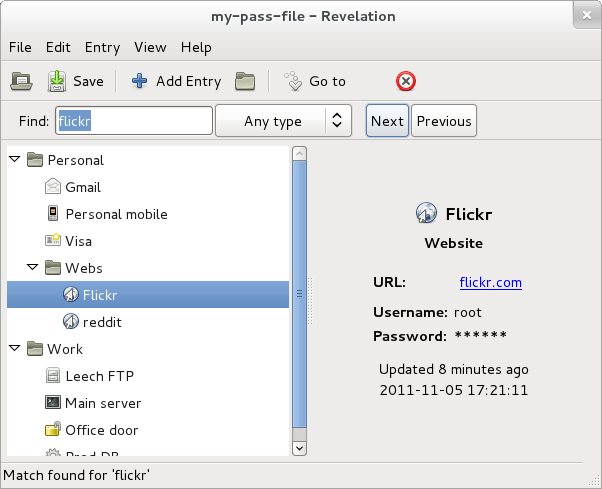602x489 pixels.
Task: Open the View menu
Action: [150, 47]
